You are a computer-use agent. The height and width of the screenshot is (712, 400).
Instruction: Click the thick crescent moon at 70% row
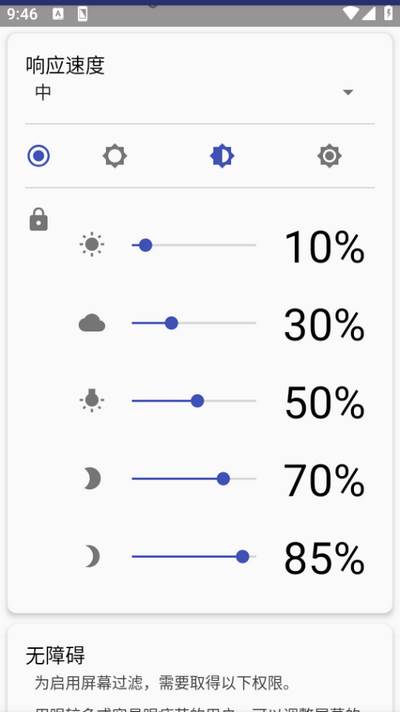click(92, 479)
